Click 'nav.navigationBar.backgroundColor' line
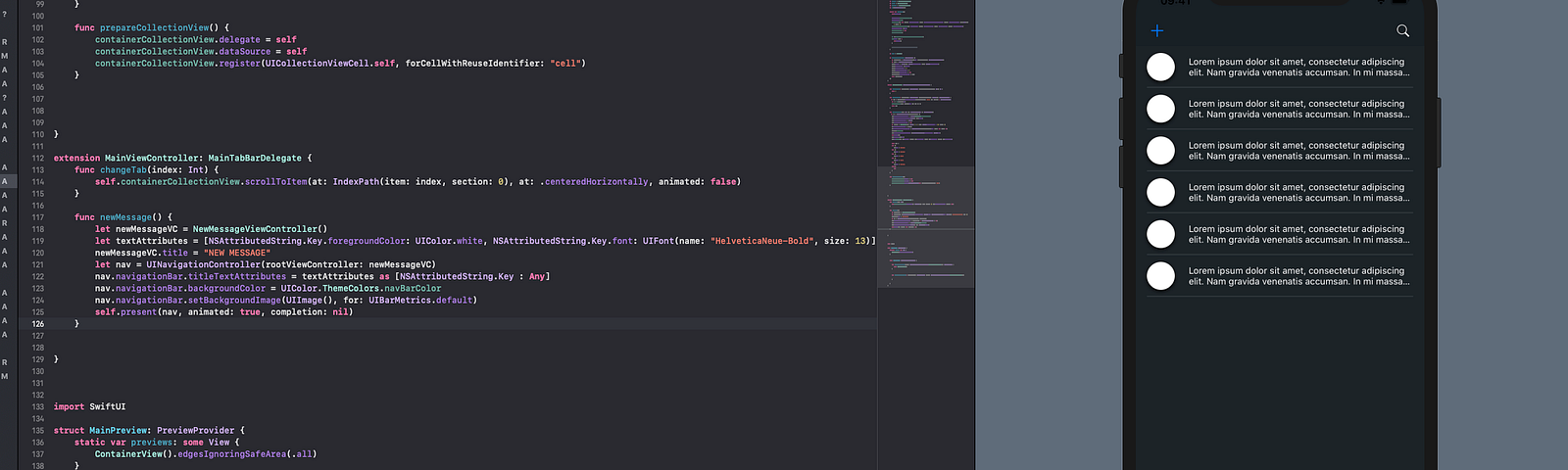Viewport: 1568px width, 470px height. [268, 288]
